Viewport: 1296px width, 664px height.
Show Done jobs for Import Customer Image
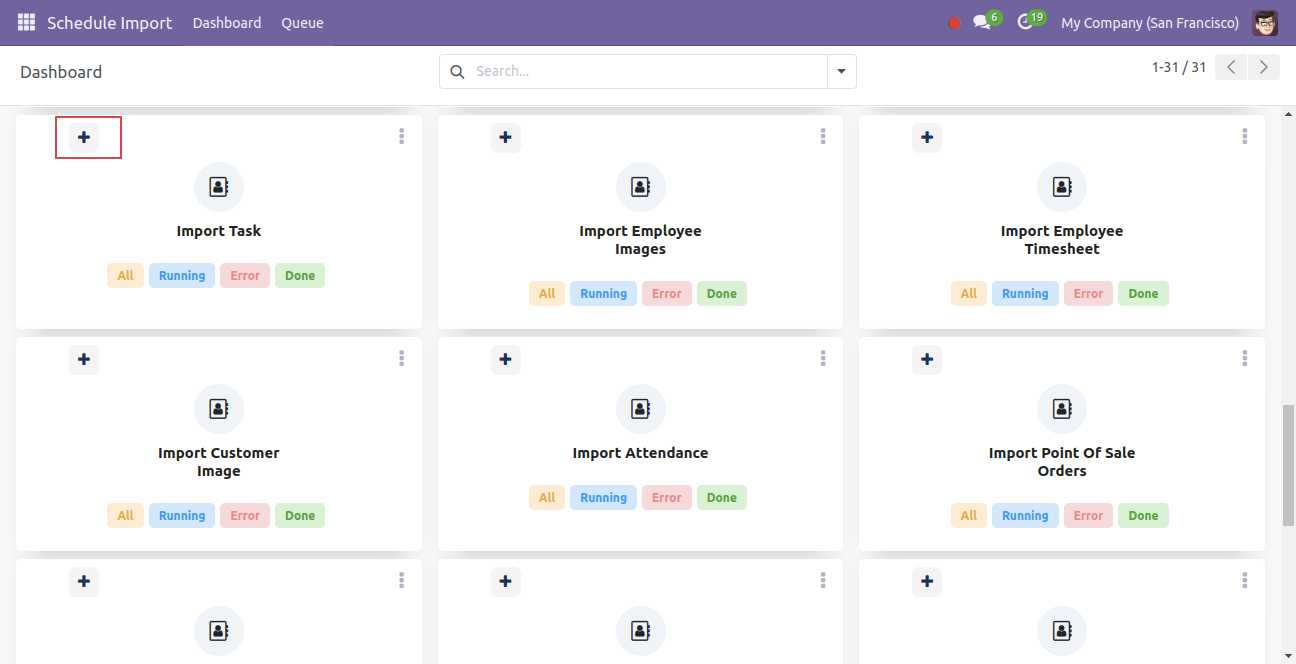point(300,516)
